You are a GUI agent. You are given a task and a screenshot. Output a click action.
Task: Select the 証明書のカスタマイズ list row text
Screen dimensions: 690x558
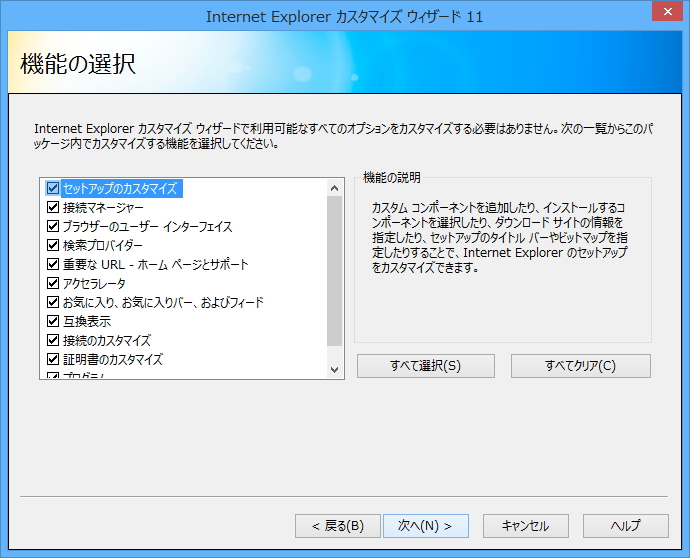coord(113,359)
